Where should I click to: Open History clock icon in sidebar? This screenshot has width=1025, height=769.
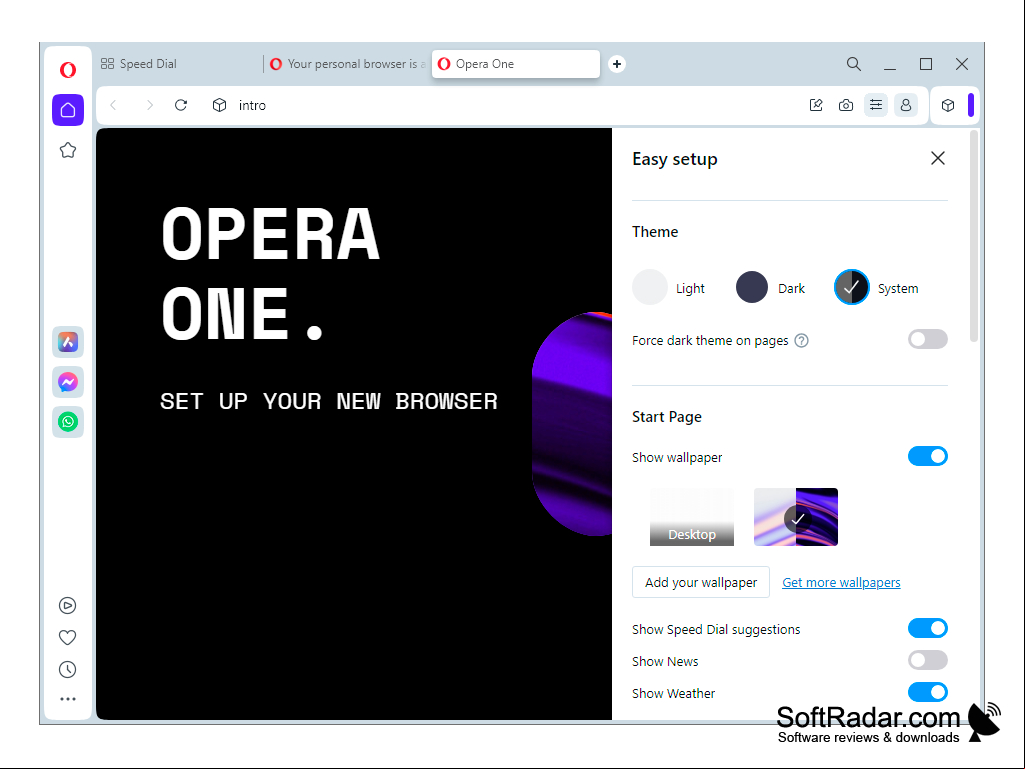(67, 670)
